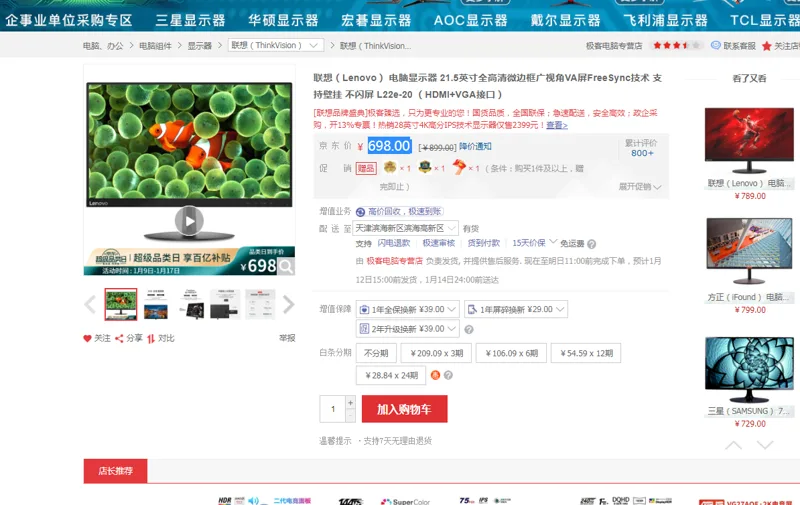Click the help icon beside 2年升级换新

(469, 330)
